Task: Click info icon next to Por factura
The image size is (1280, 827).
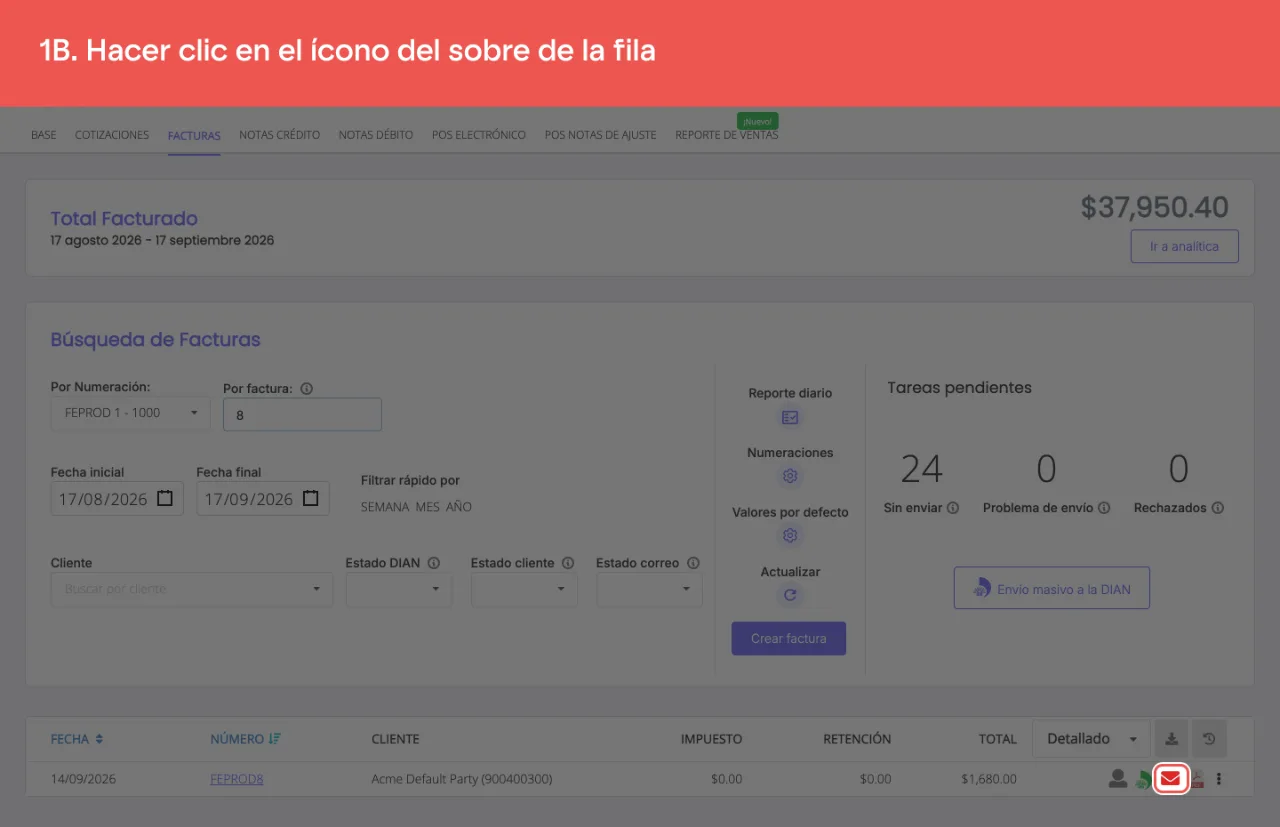Action: click(307, 389)
